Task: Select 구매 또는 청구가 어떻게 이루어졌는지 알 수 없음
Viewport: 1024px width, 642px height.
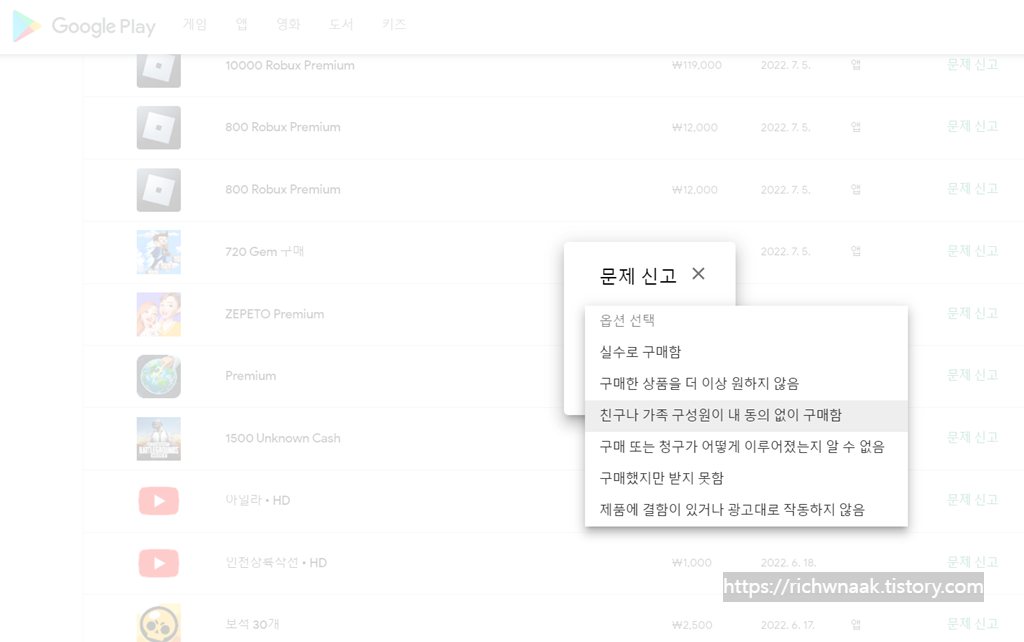Action: pos(746,447)
